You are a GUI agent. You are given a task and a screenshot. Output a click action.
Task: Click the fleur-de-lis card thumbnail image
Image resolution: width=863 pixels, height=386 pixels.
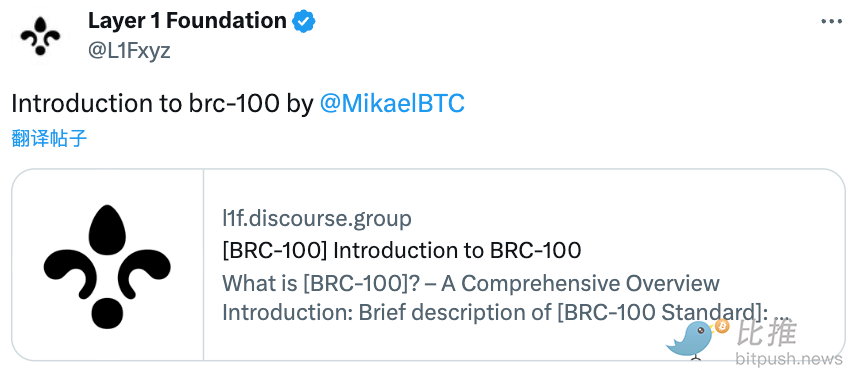pos(107,265)
